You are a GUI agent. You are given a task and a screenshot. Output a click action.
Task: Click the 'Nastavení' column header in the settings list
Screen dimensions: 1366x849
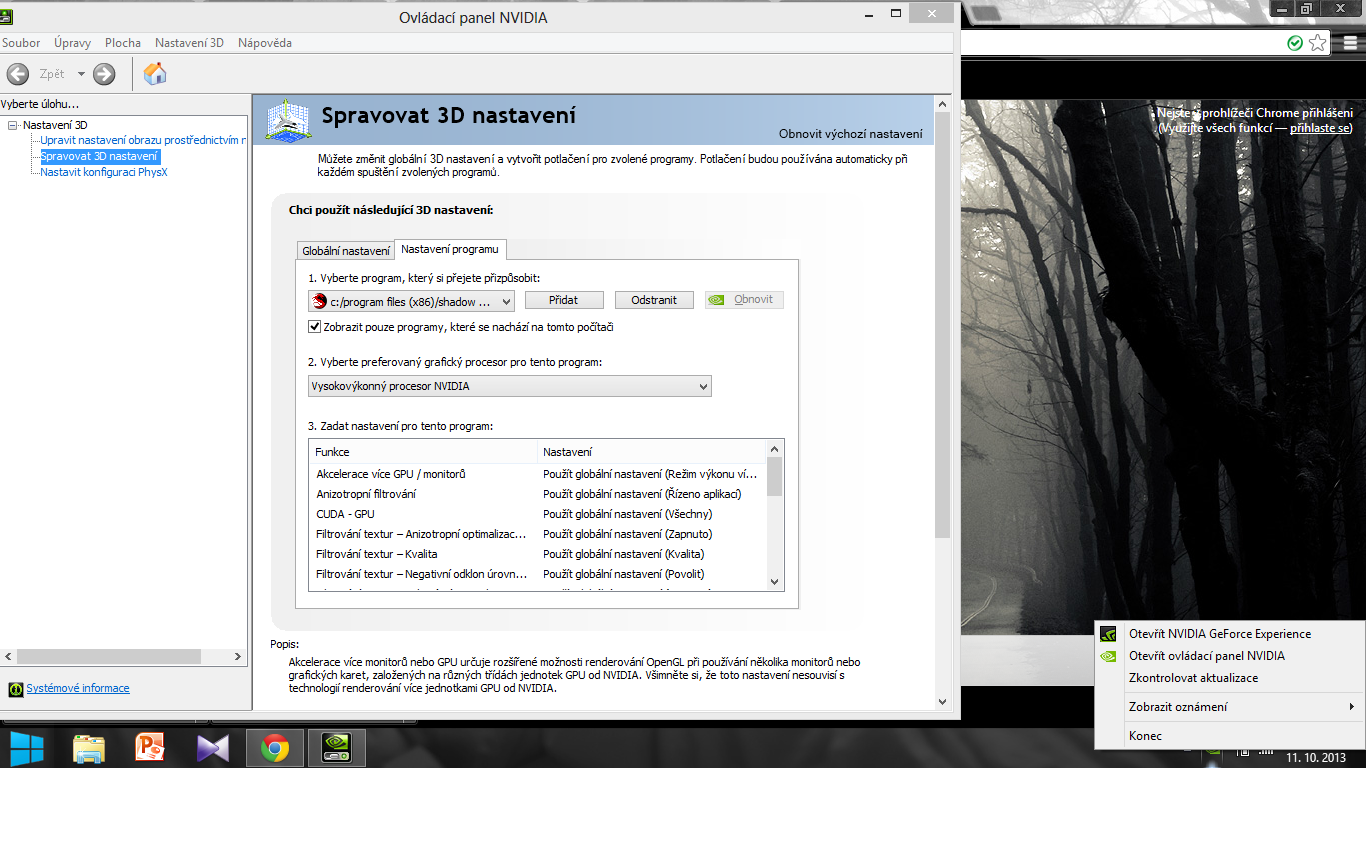tap(652, 452)
